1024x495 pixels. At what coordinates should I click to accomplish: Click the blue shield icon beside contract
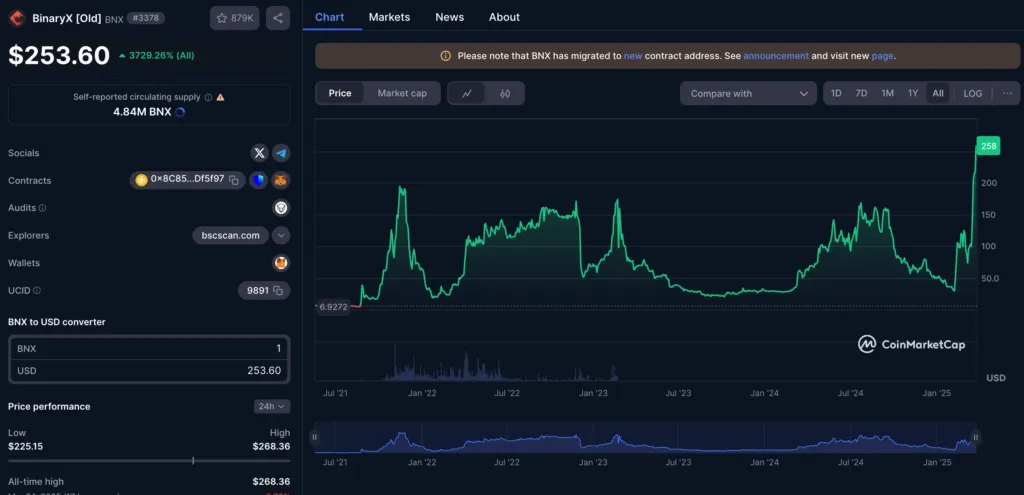click(x=259, y=180)
